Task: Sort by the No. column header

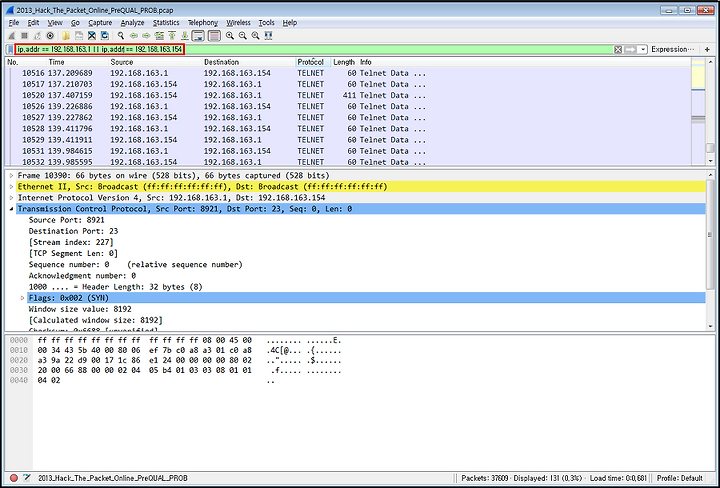Action: (x=26, y=62)
